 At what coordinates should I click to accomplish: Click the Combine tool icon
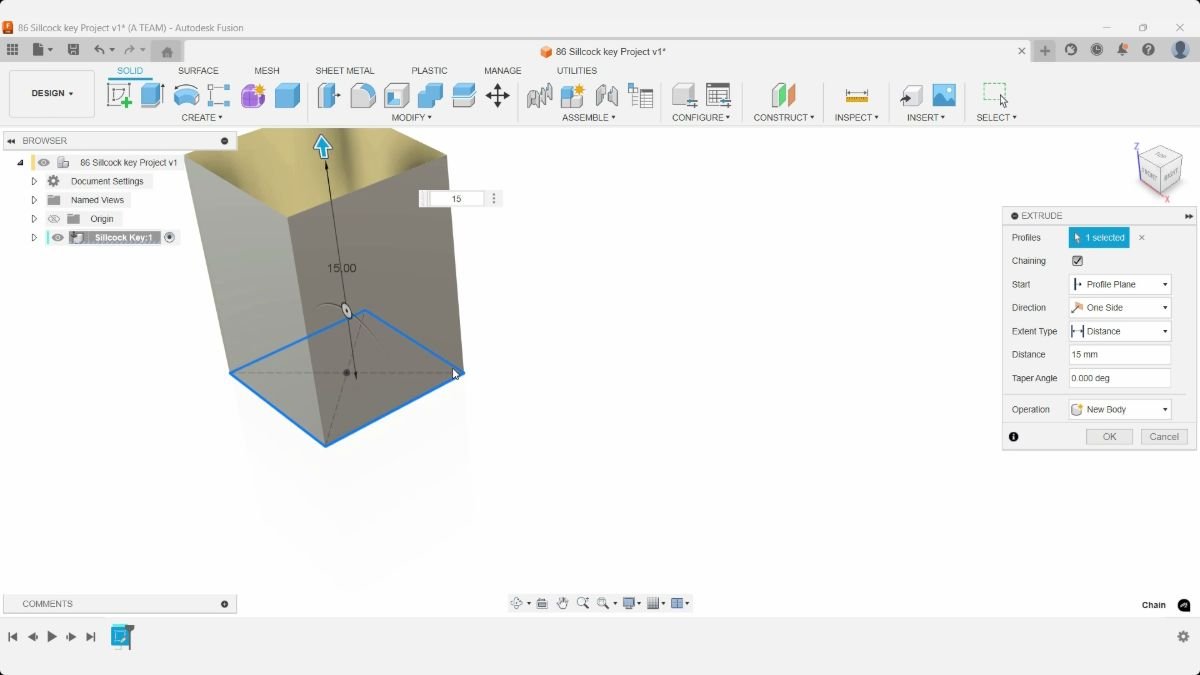[x=430, y=95]
